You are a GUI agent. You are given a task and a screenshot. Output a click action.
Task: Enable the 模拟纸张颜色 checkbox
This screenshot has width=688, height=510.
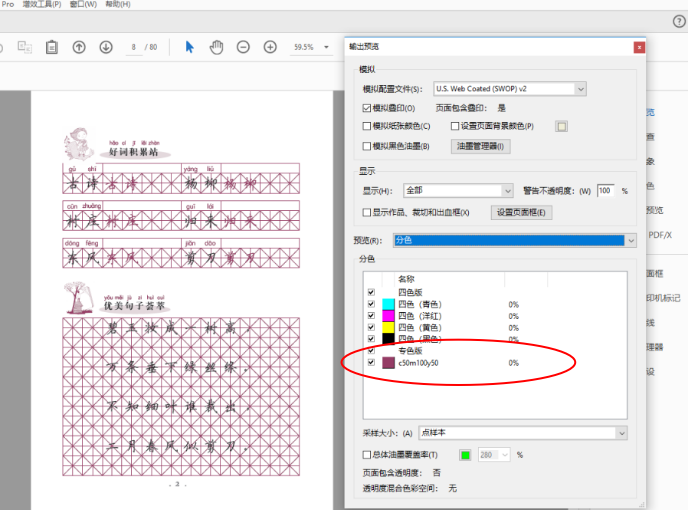(367, 126)
